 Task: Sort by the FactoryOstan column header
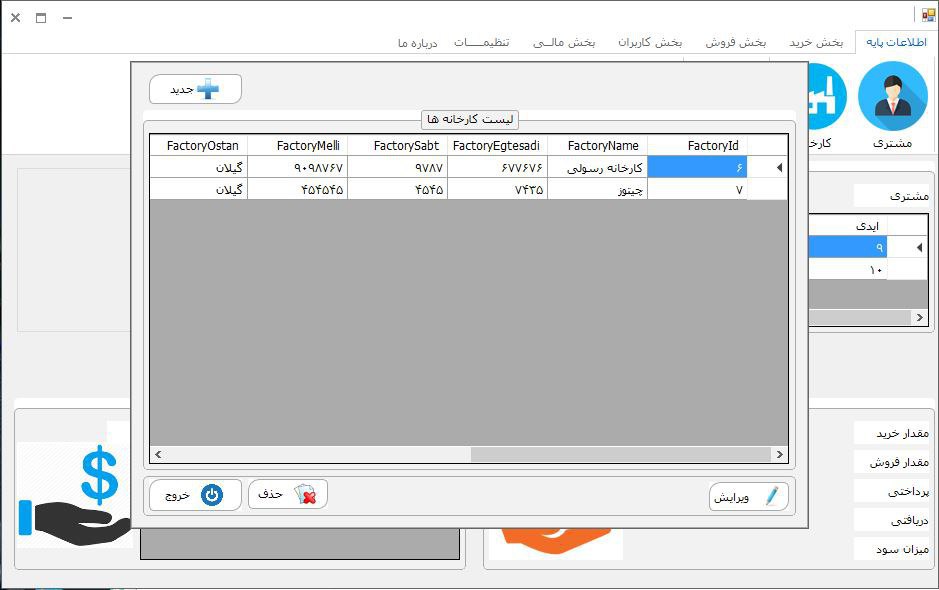(x=199, y=146)
